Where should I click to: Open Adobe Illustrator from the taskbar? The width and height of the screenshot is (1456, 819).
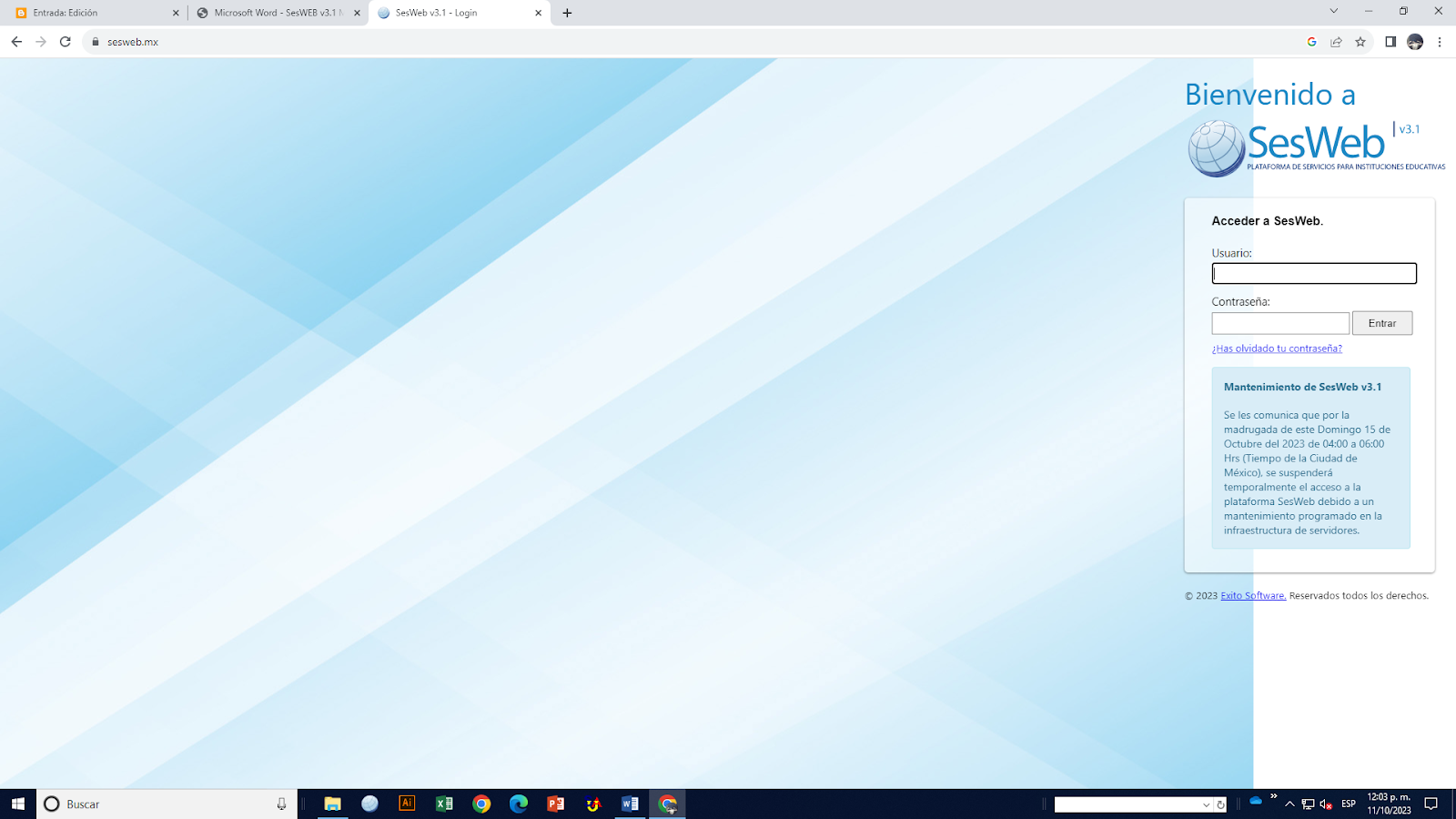(x=407, y=804)
